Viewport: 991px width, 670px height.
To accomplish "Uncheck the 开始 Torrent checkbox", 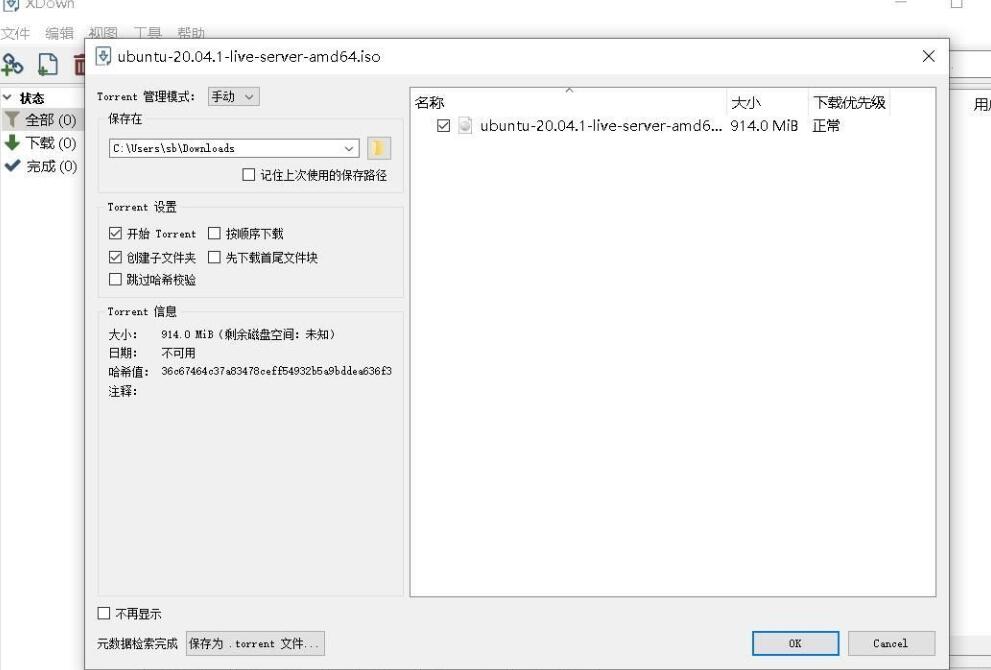I will pyautogui.click(x=115, y=233).
